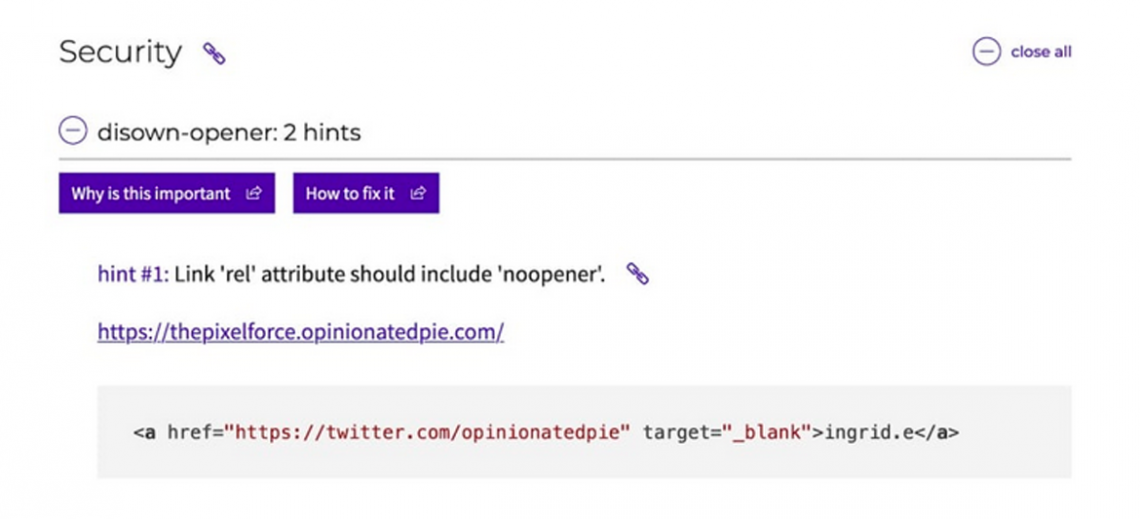Open the "Why is this important" button
This screenshot has width=1140, height=519.
point(151,194)
